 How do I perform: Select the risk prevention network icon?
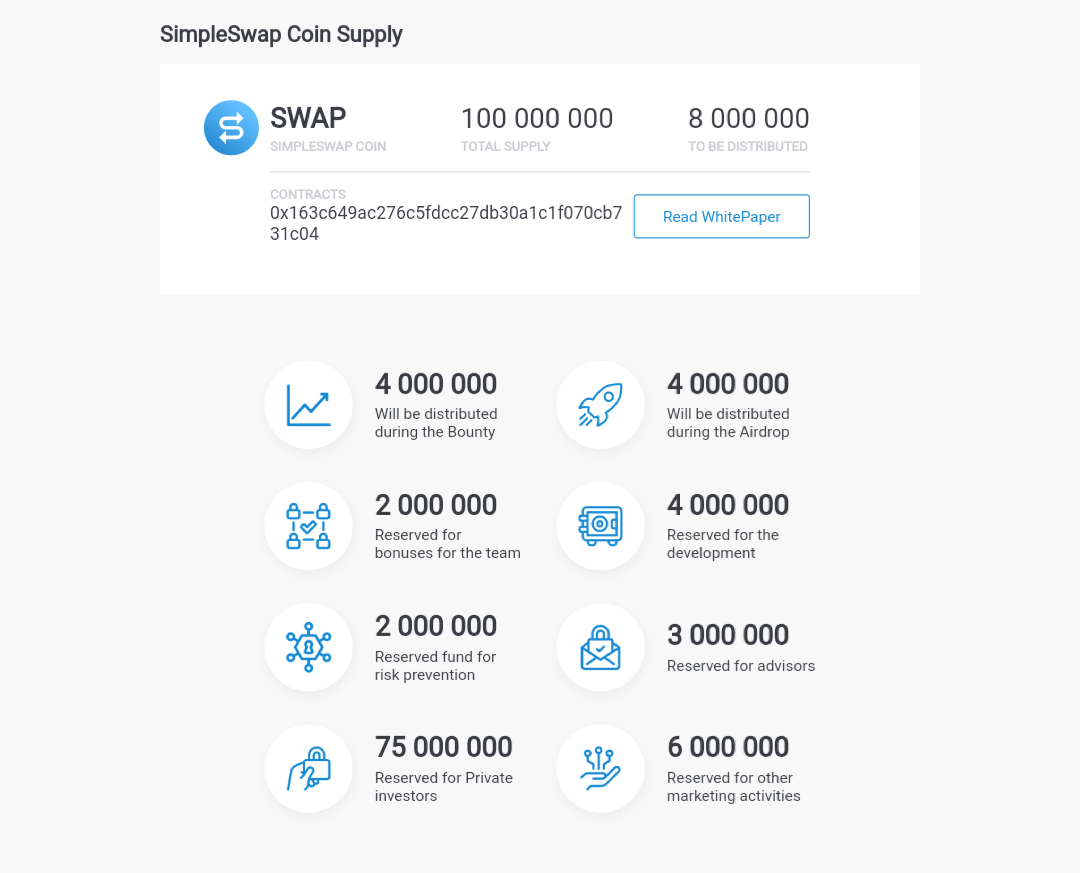(x=309, y=647)
